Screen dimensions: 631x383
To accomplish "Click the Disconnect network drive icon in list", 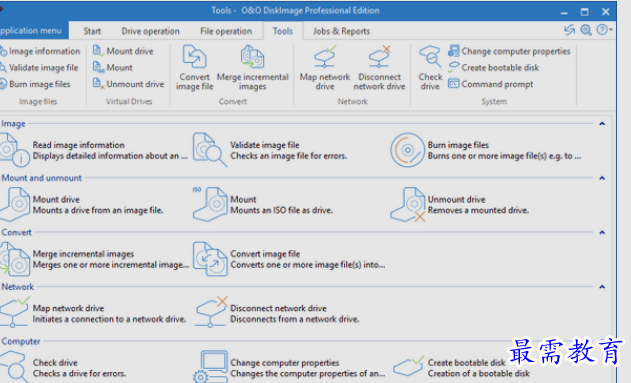I will pyautogui.click(x=211, y=312).
